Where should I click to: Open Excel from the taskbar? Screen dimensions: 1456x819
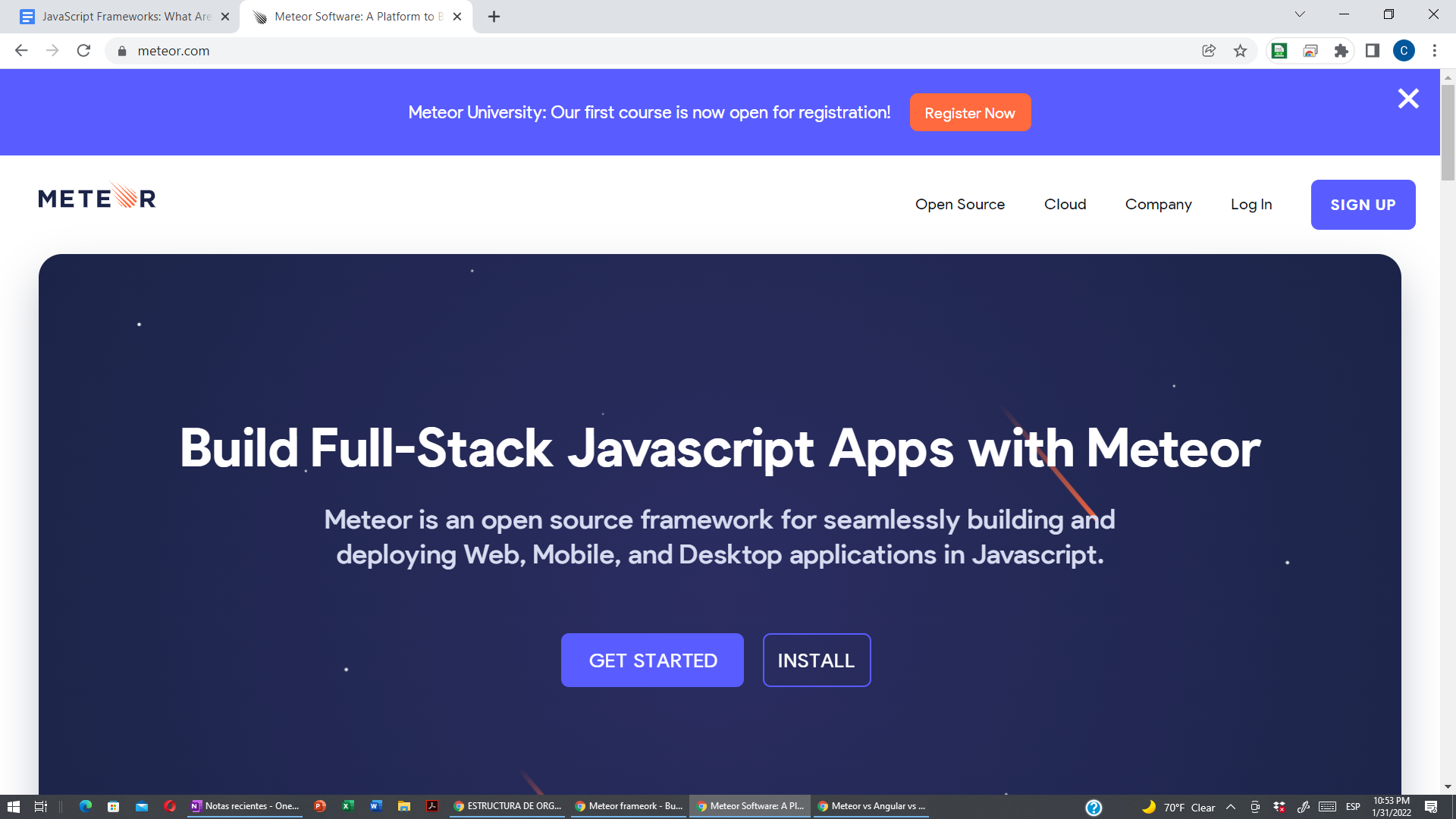(x=348, y=806)
